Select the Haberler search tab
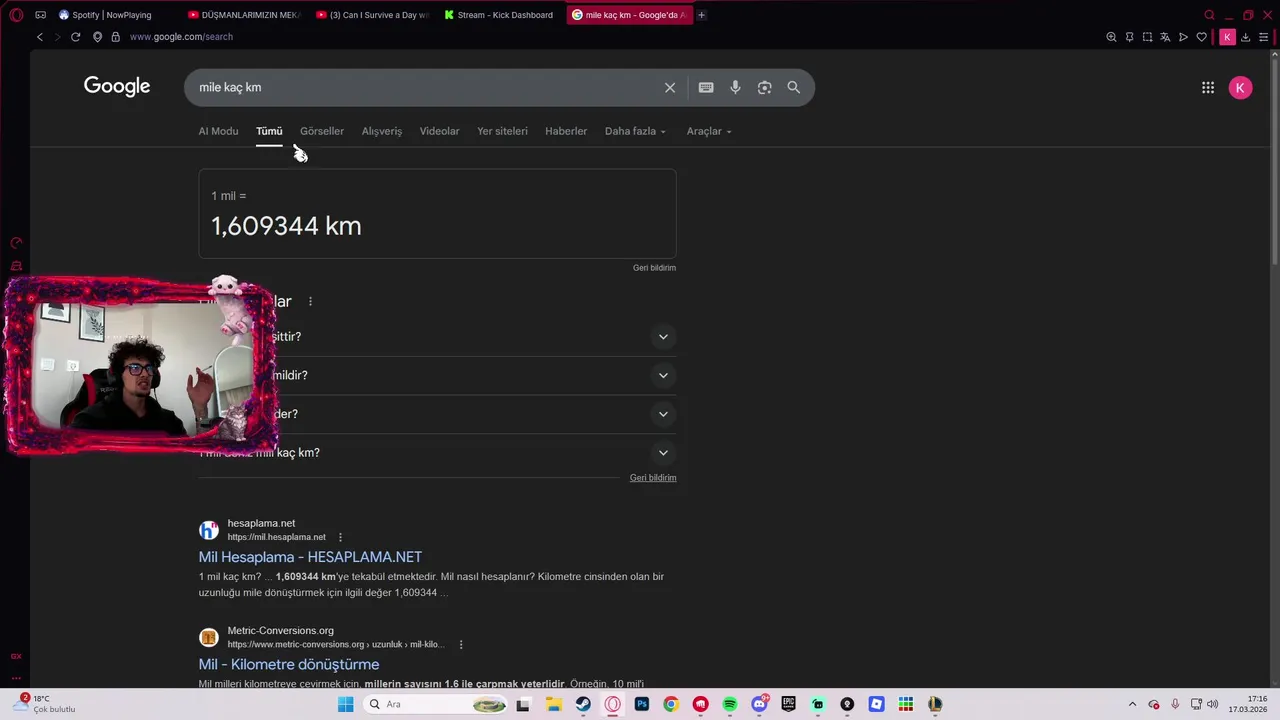The image size is (1280, 720). [x=566, y=131]
